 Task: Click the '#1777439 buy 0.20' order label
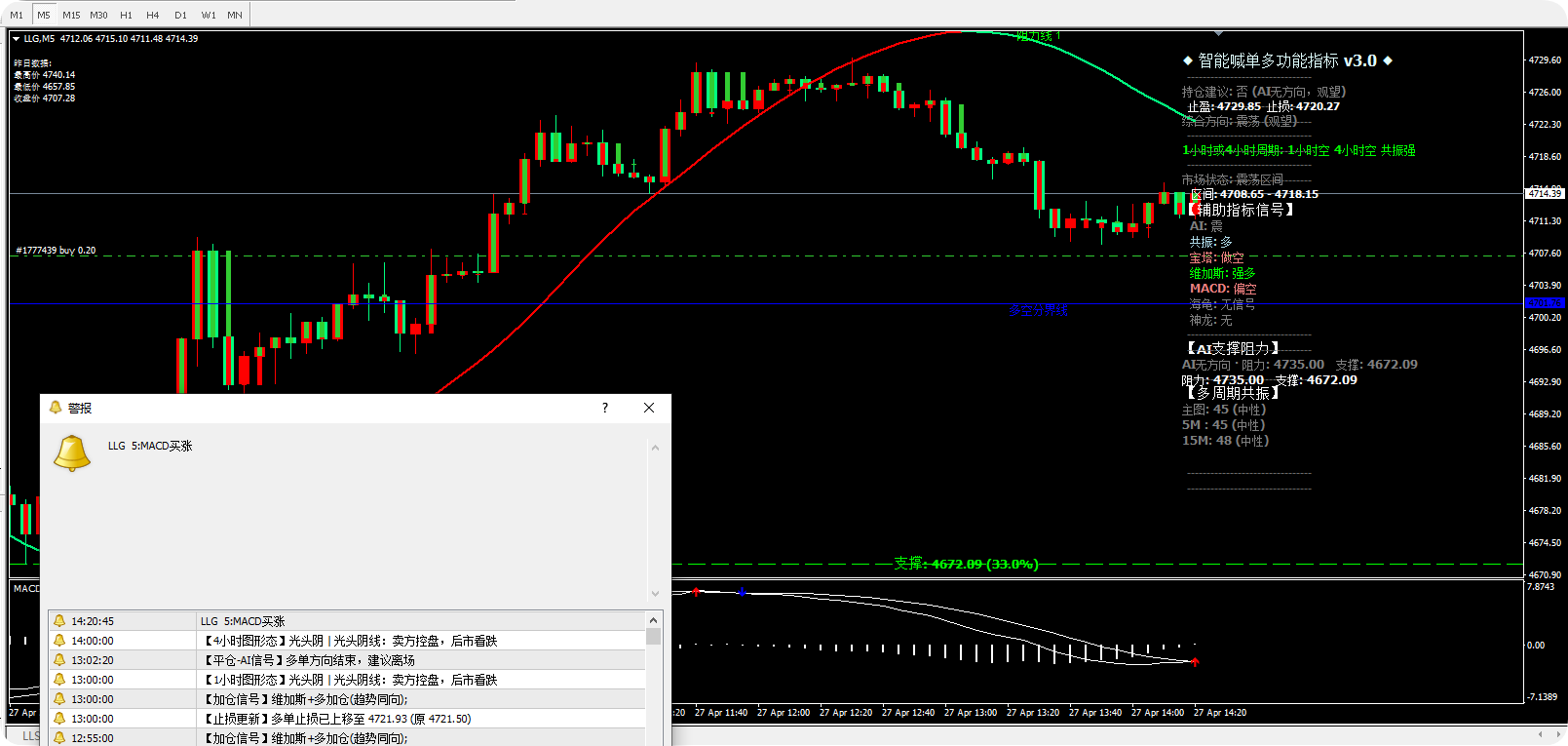(x=56, y=251)
